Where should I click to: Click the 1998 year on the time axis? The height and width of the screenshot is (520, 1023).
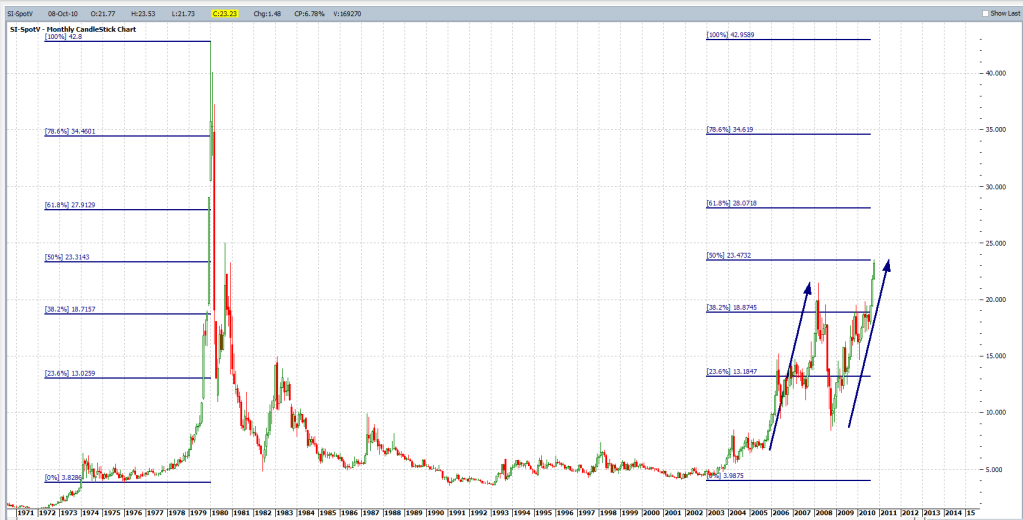tap(607, 513)
